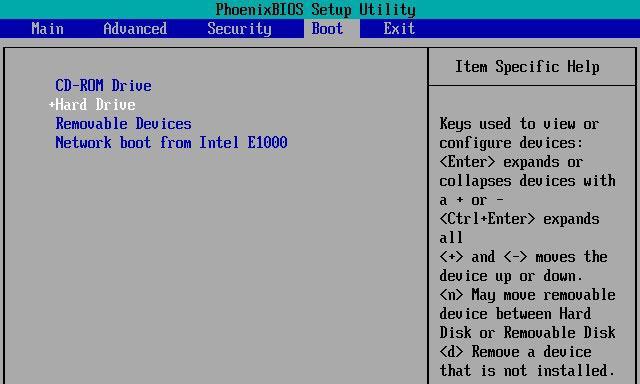The image size is (640, 384).
Task: Expand Hard Drive using the plus sign
Action: pos(52,104)
